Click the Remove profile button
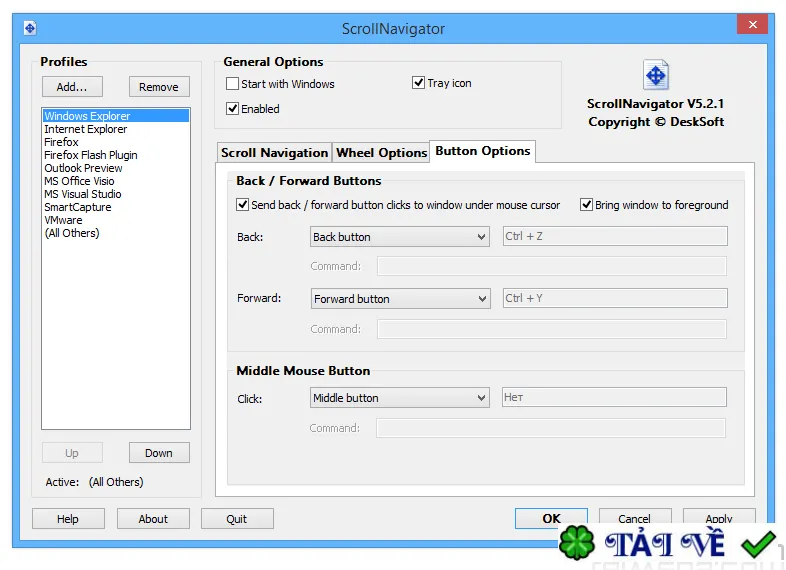Screen dimensions: 786x570 (159, 87)
